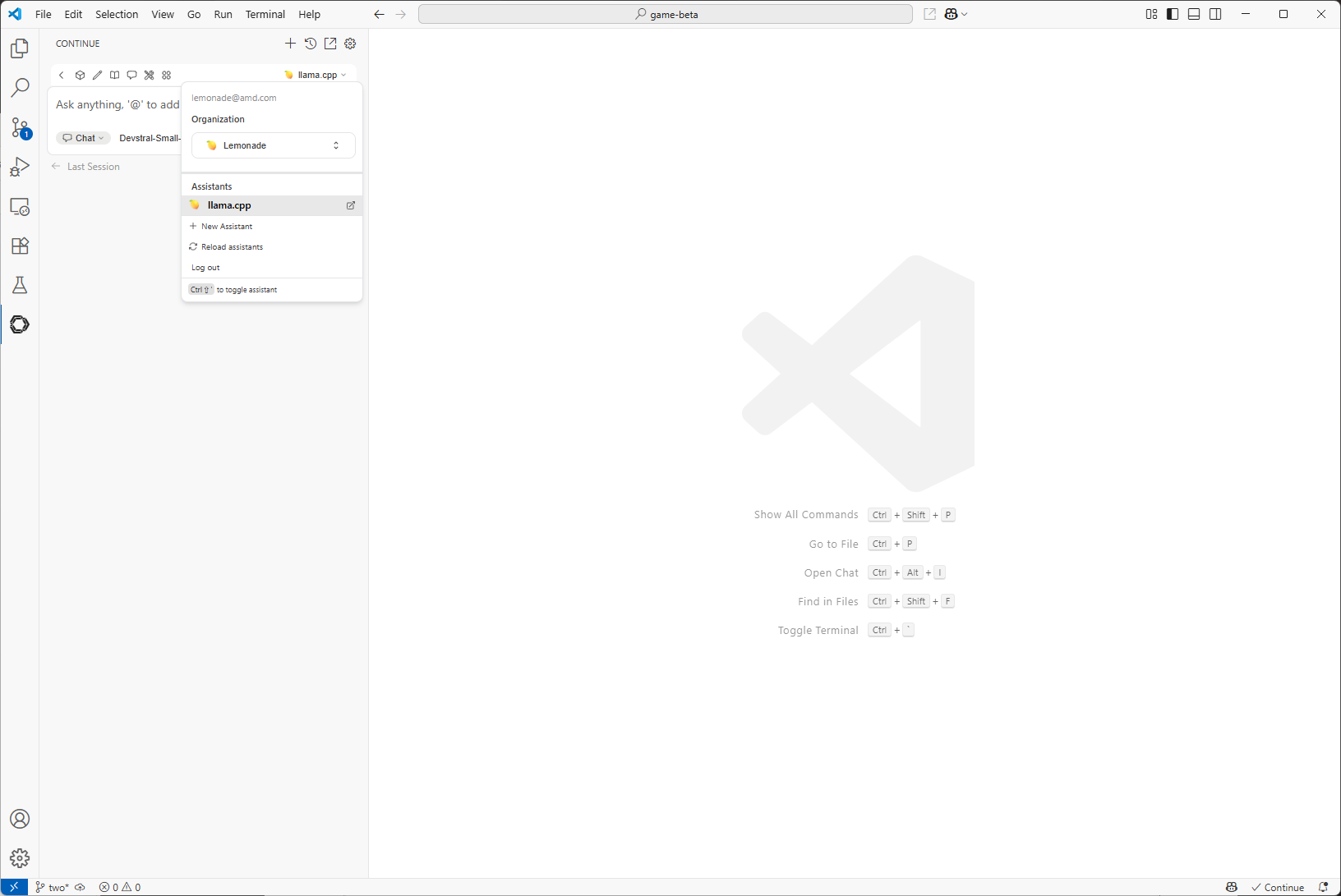Open the Selection menu
The image size is (1341, 896).
click(x=117, y=14)
